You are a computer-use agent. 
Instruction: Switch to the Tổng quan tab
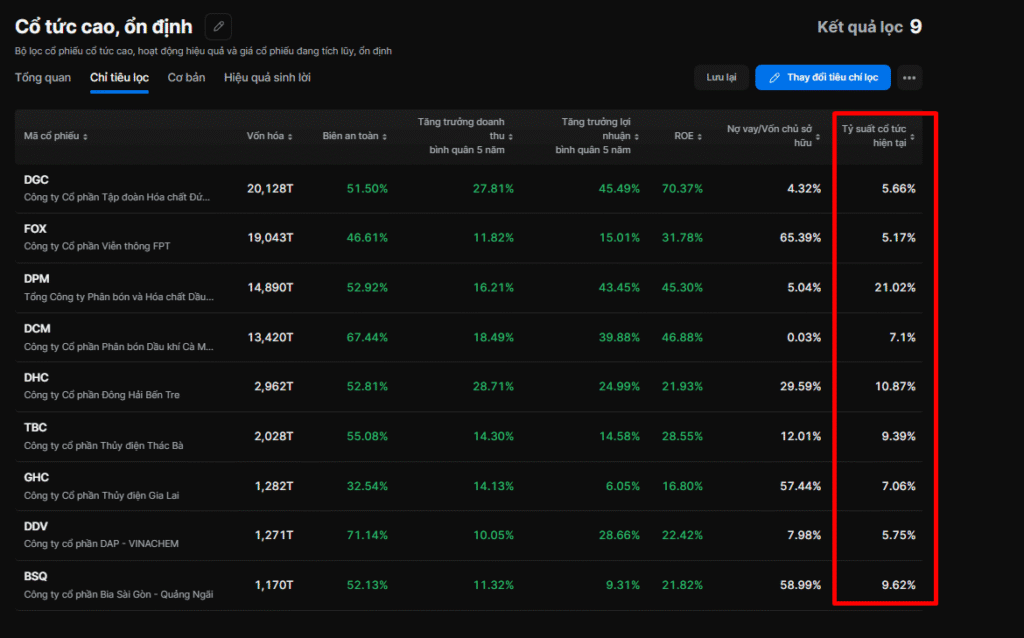[43, 77]
